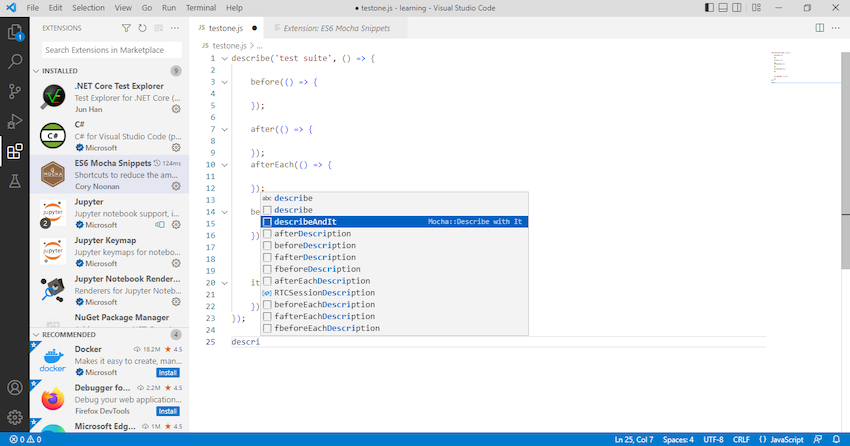Open notifications bell in status bar
Viewport: 850px width, 446px height.
836,439
